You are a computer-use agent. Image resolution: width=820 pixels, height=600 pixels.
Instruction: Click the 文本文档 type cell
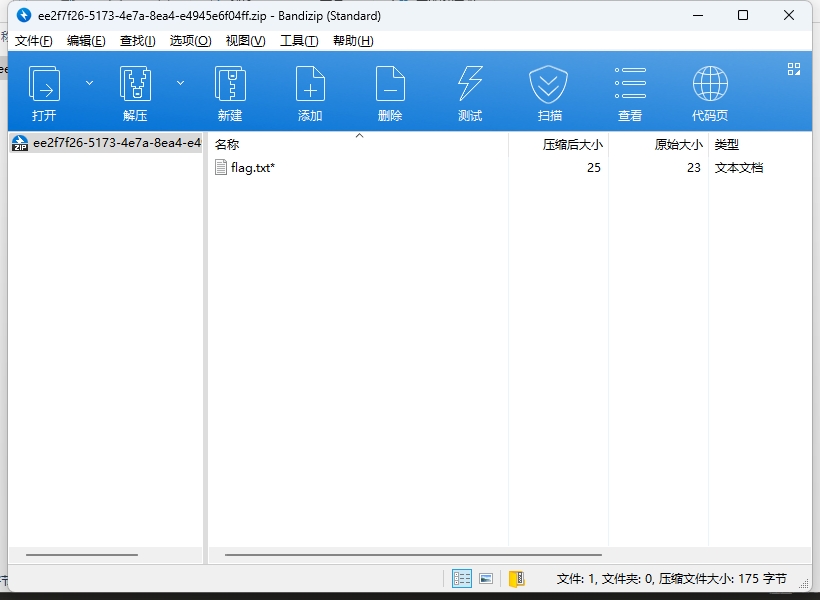[739, 167]
